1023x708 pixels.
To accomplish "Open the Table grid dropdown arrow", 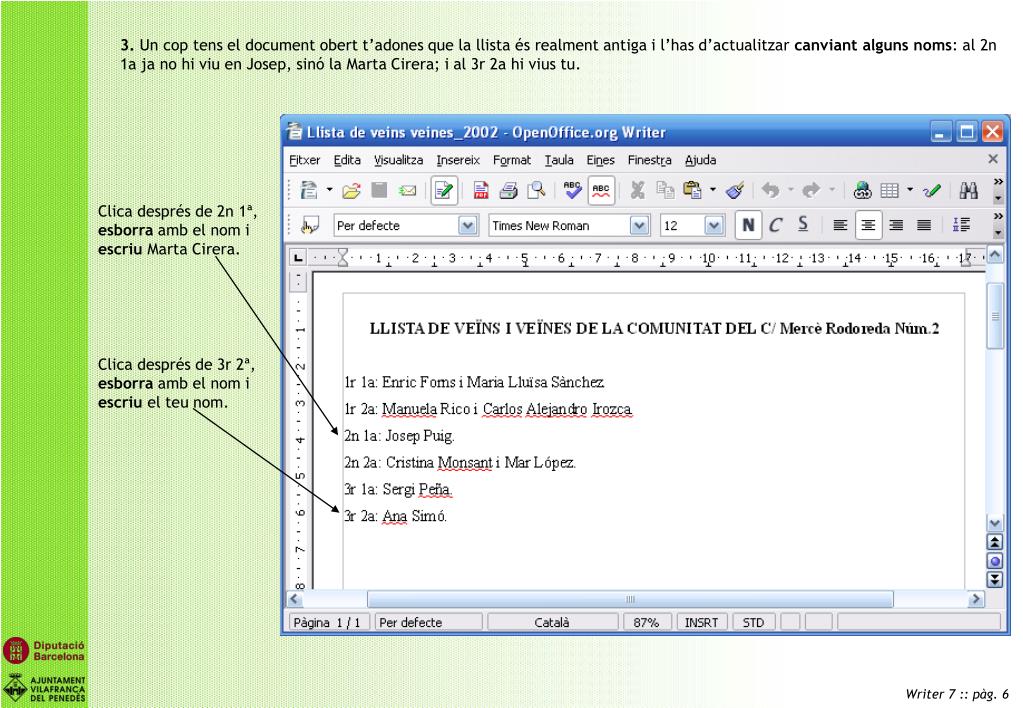I will click(x=909, y=191).
